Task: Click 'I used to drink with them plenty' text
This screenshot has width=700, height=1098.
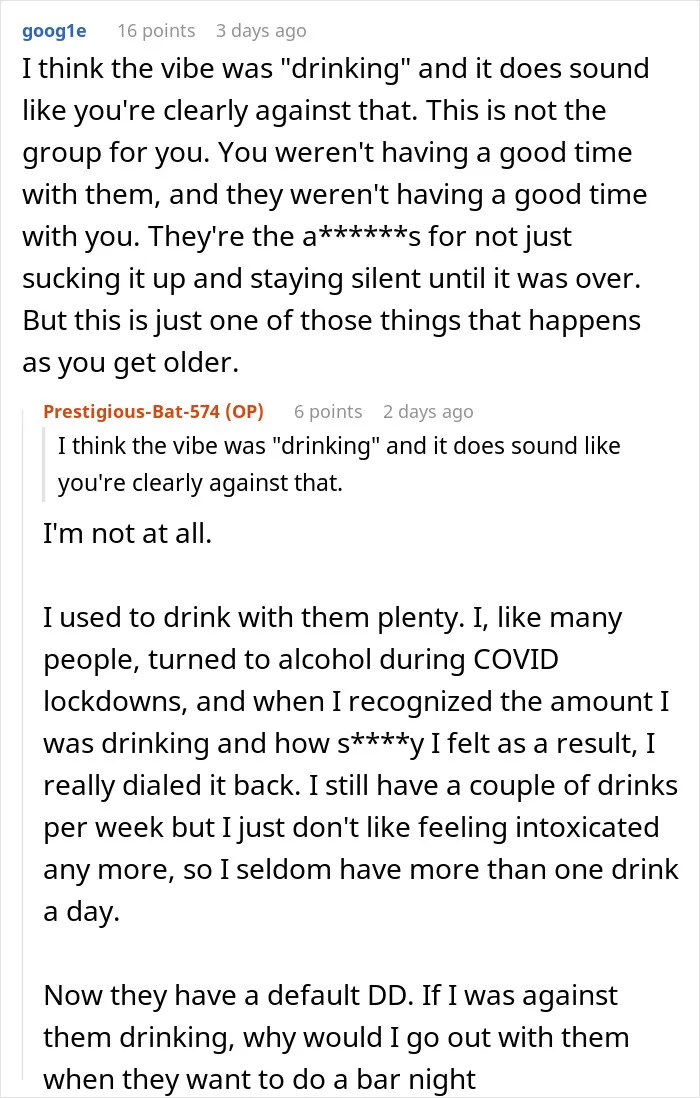Action: [x=251, y=618]
